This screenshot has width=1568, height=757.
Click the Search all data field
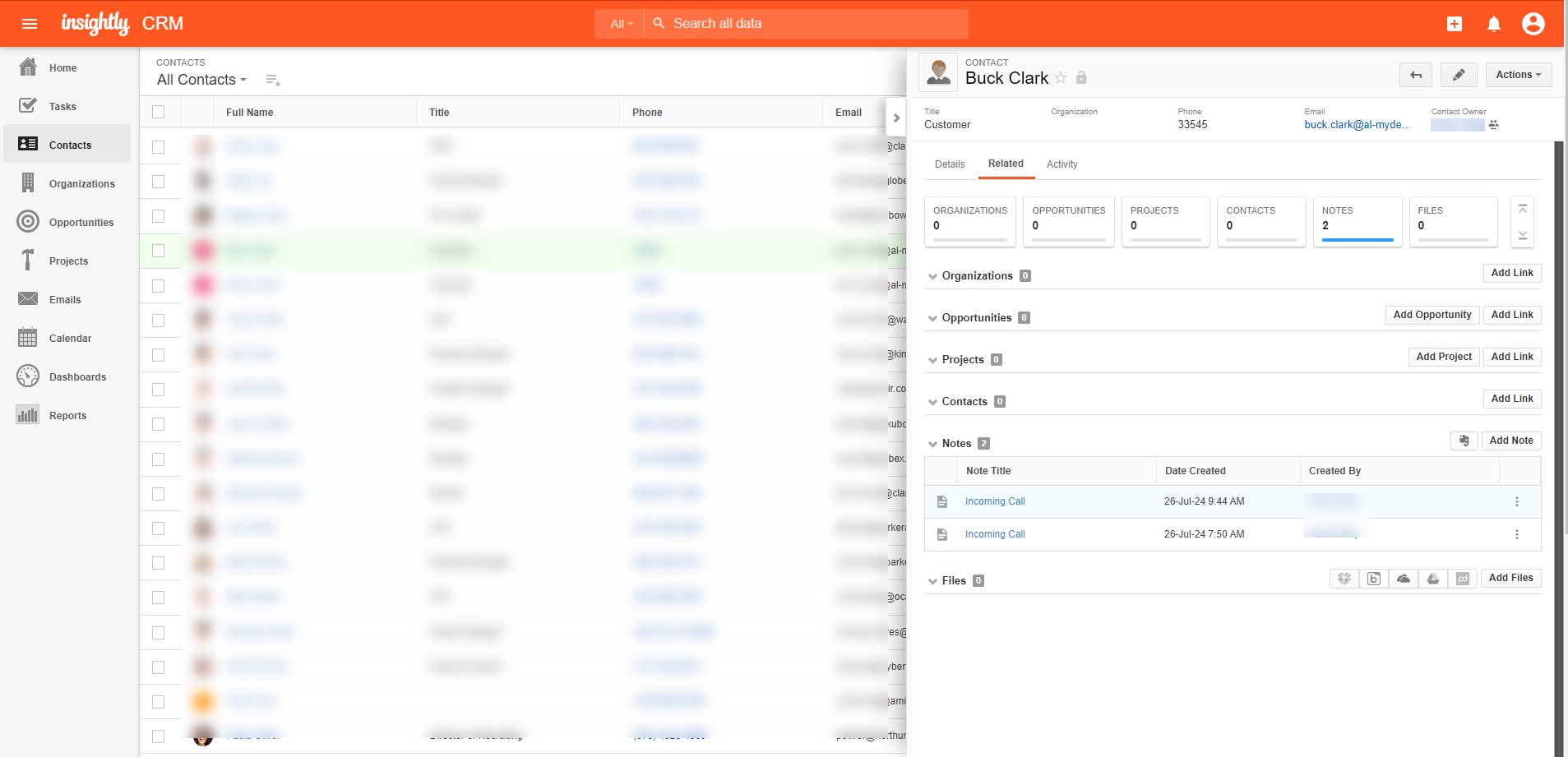[806, 24]
